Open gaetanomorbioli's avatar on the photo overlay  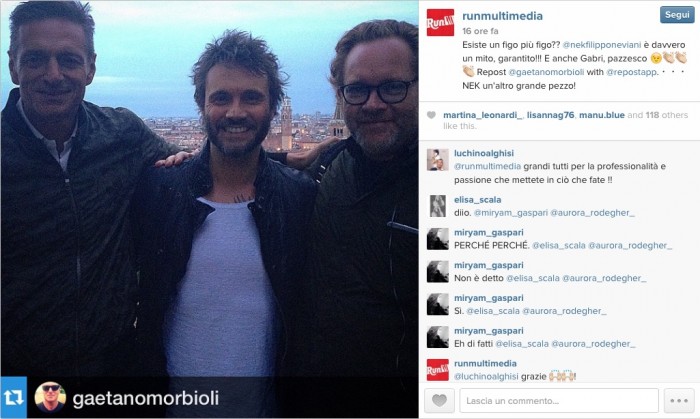coord(50,397)
